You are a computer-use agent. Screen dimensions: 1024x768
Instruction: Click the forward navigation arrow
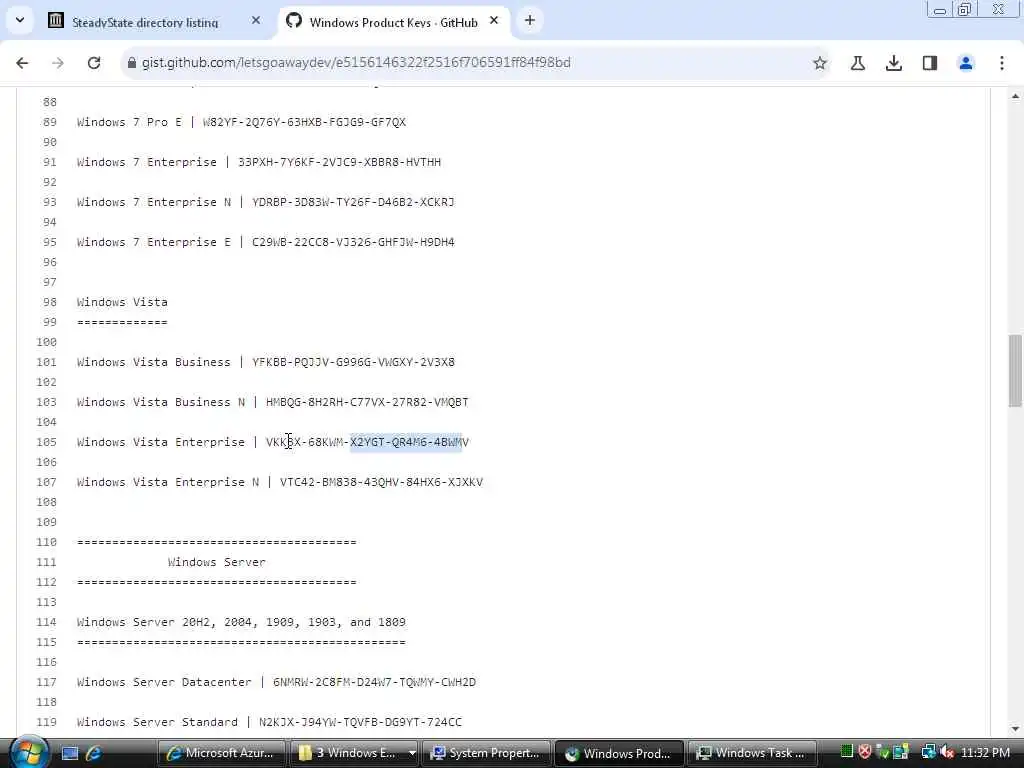[x=58, y=63]
